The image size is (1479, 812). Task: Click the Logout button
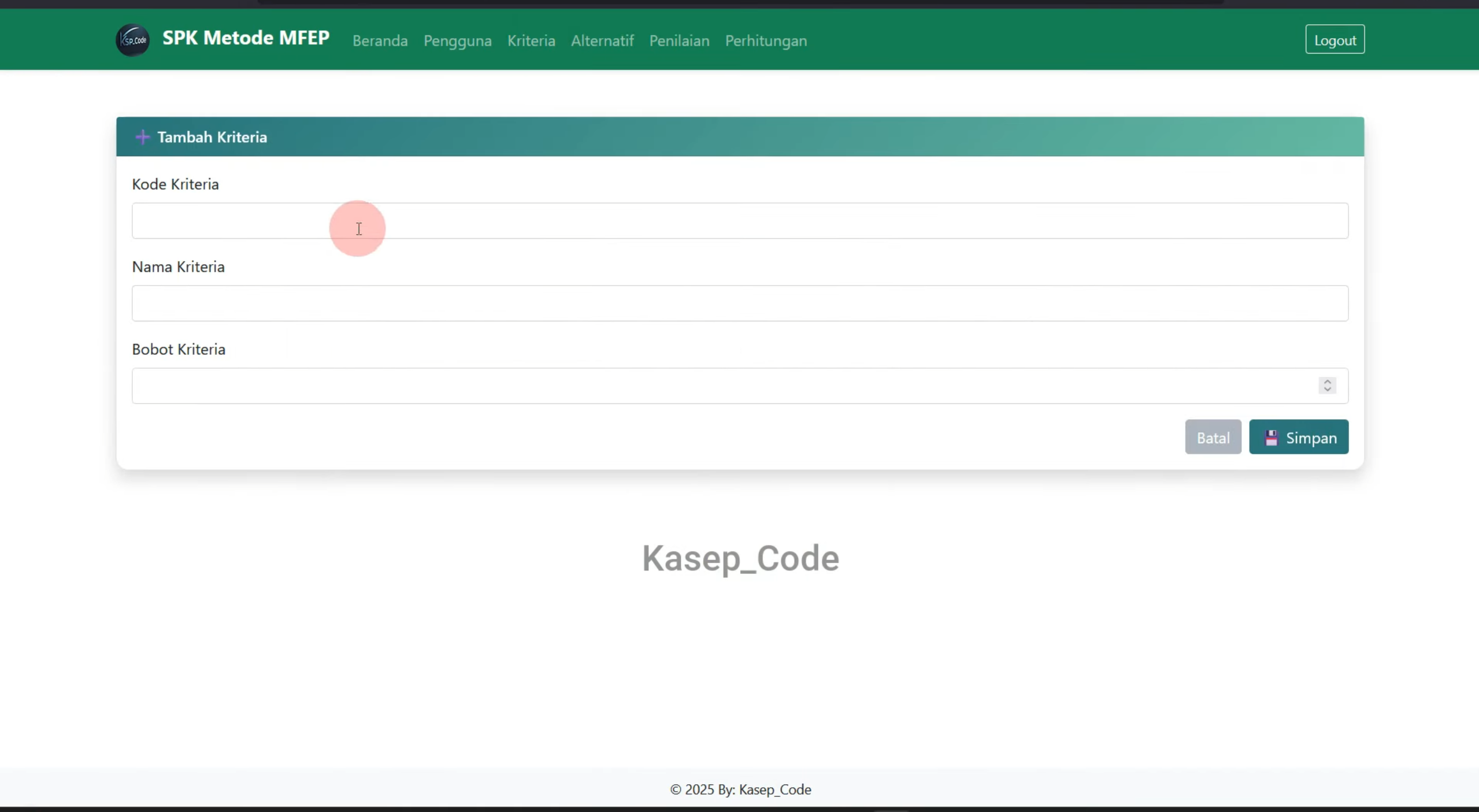pyautogui.click(x=1335, y=39)
